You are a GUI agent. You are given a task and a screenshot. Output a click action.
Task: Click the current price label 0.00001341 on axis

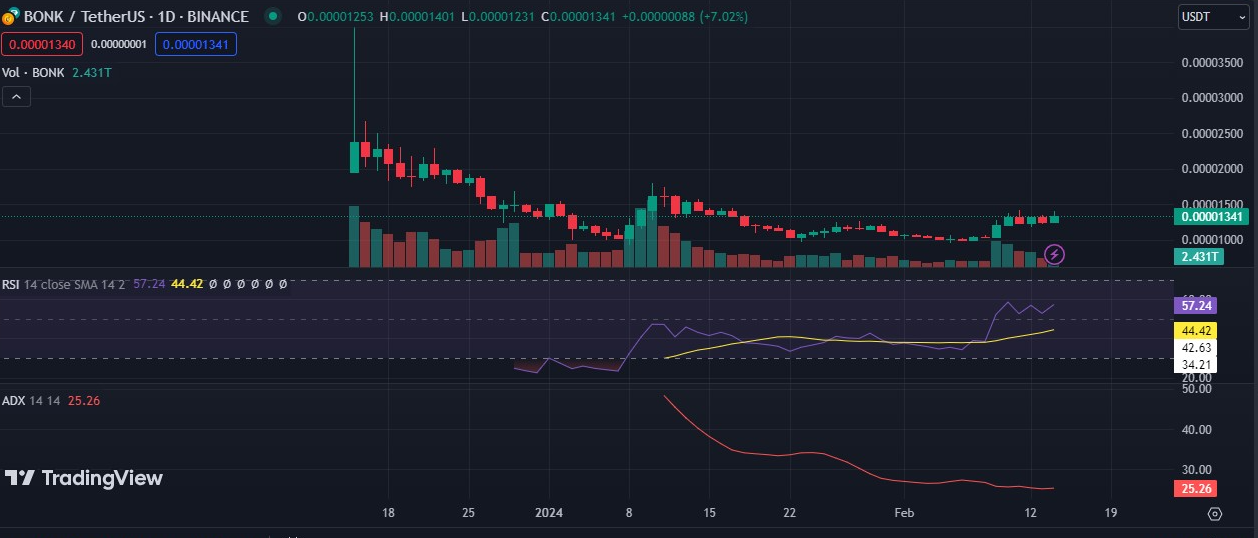pos(1211,217)
